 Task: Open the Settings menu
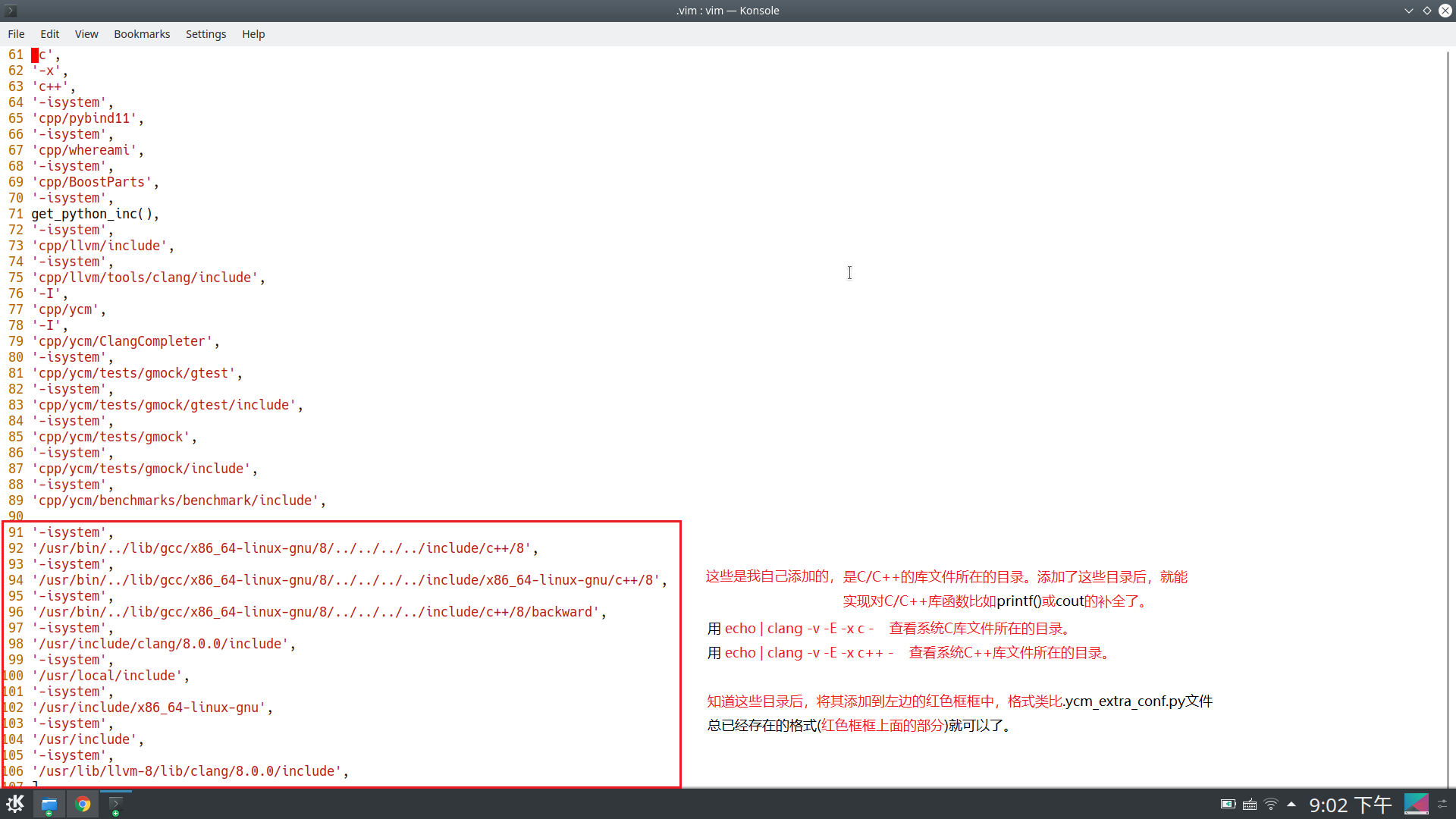click(x=206, y=34)
